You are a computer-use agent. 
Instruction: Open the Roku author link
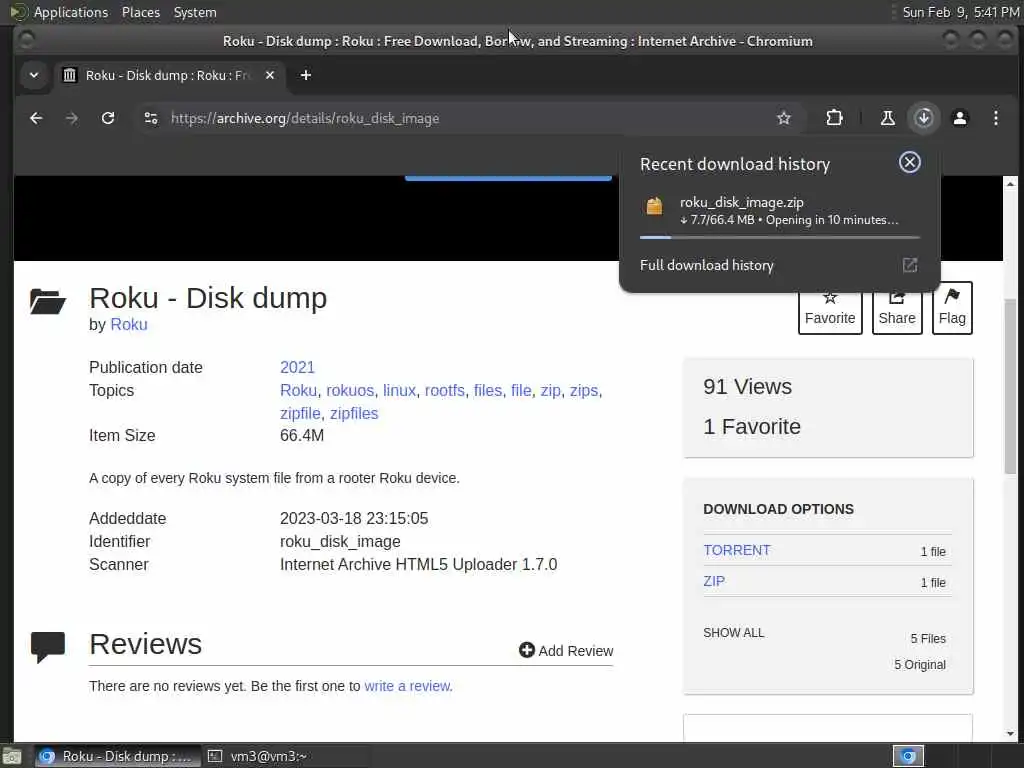coord(129,325)
